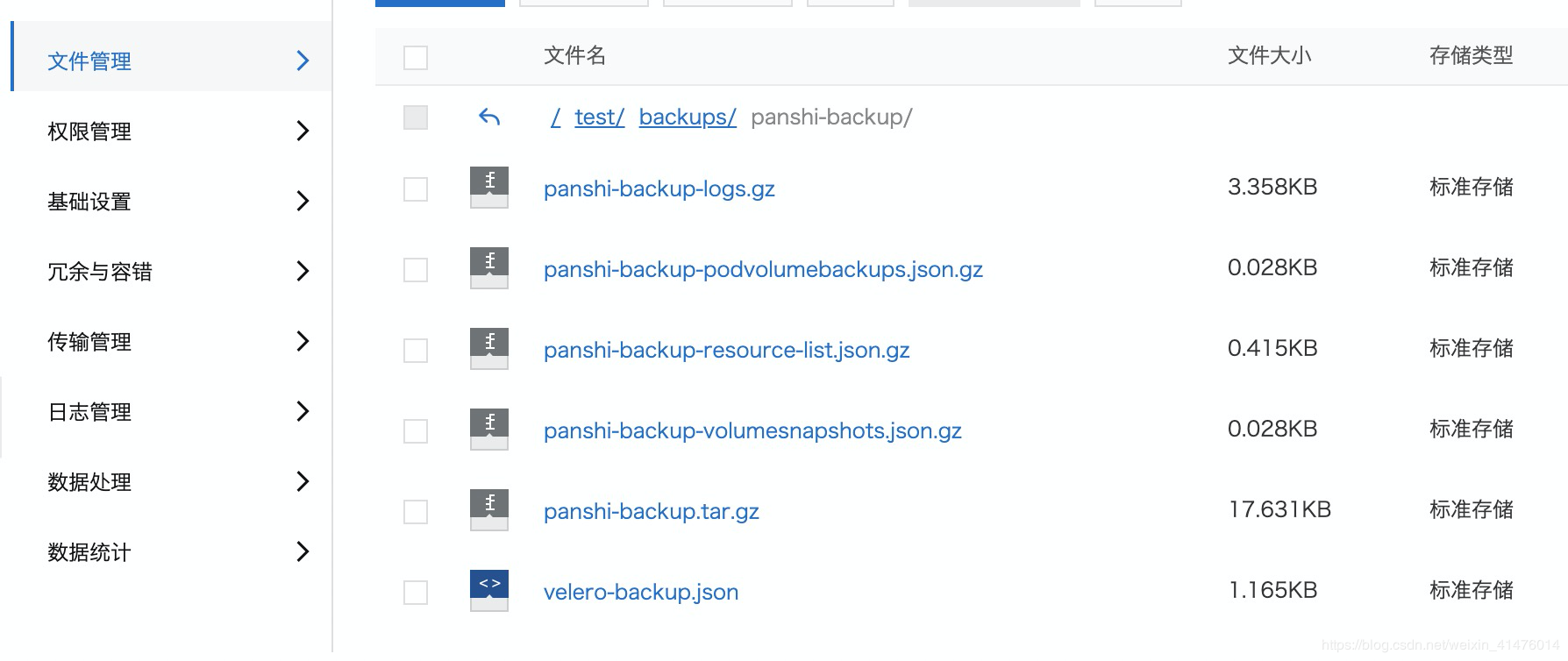Click the archive icon for panshi-backup-volumesnapshots.json.gz
This screenshot has width=1568, height=661.
(489, 430)
